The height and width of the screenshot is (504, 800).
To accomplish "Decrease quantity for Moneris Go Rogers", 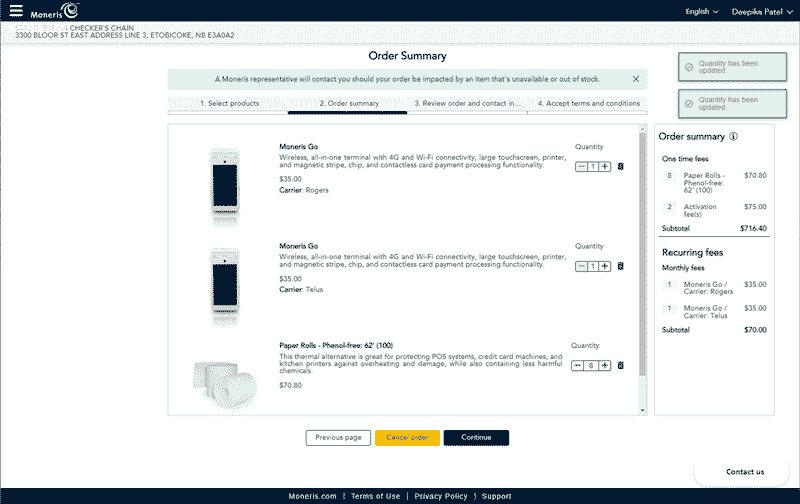I will [581, 167].
